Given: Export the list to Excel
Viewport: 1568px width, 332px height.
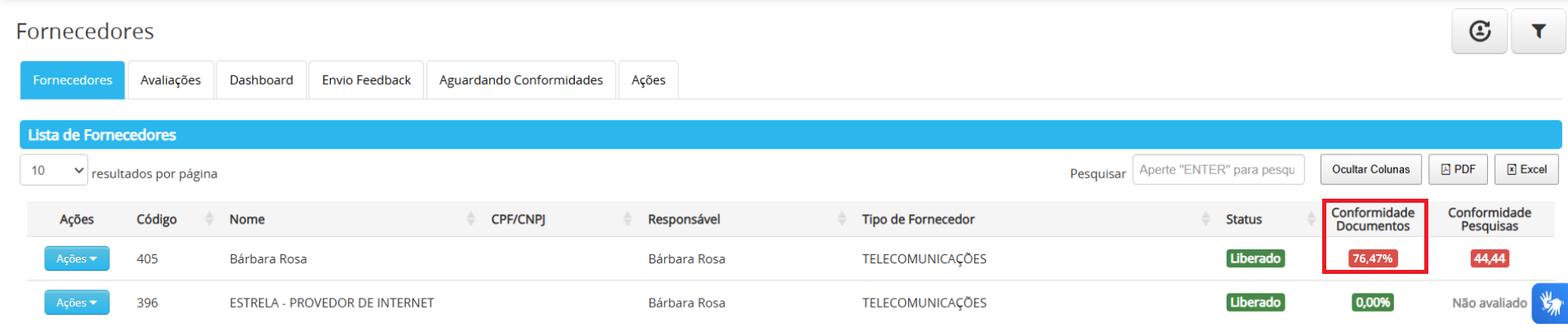Looking at the screenshot, I should [1526, 169].
